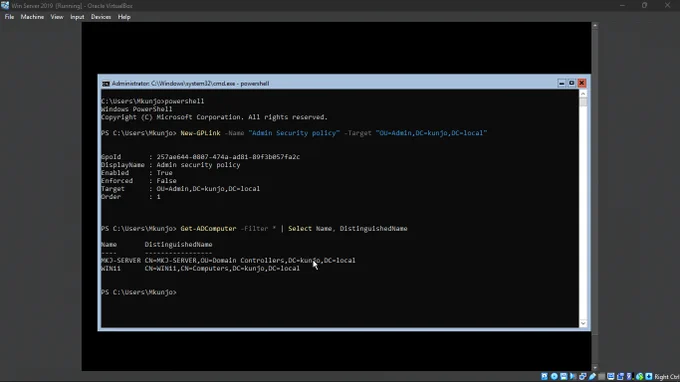The height and width of the screenshot is (382, 680).
Task: Click the "OU=Admin,DC=kunjo,DC=local" target argument in the command
Action: (x=431, y=133)
